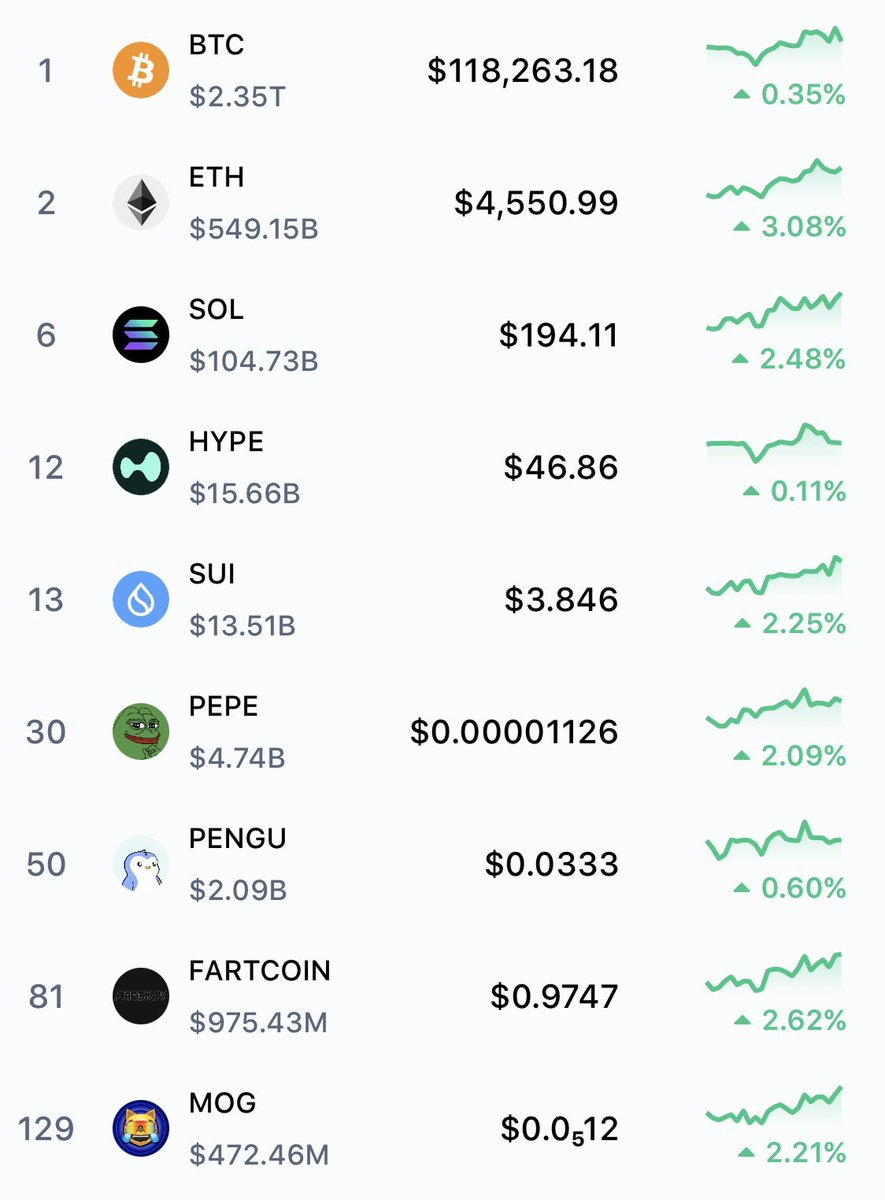Open the ETH price trend sparkline
The image size is (885, 1200).
coord(775,180)
